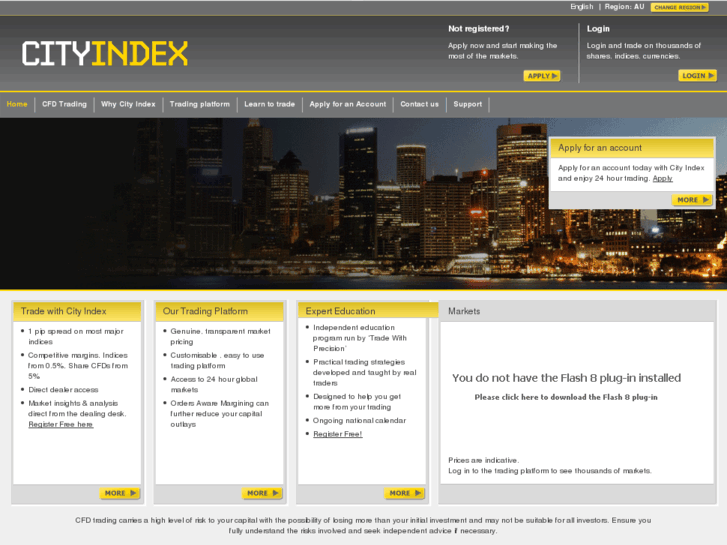
Task: Click the CITYINDEX logo
Action: (x=105, y=53)
